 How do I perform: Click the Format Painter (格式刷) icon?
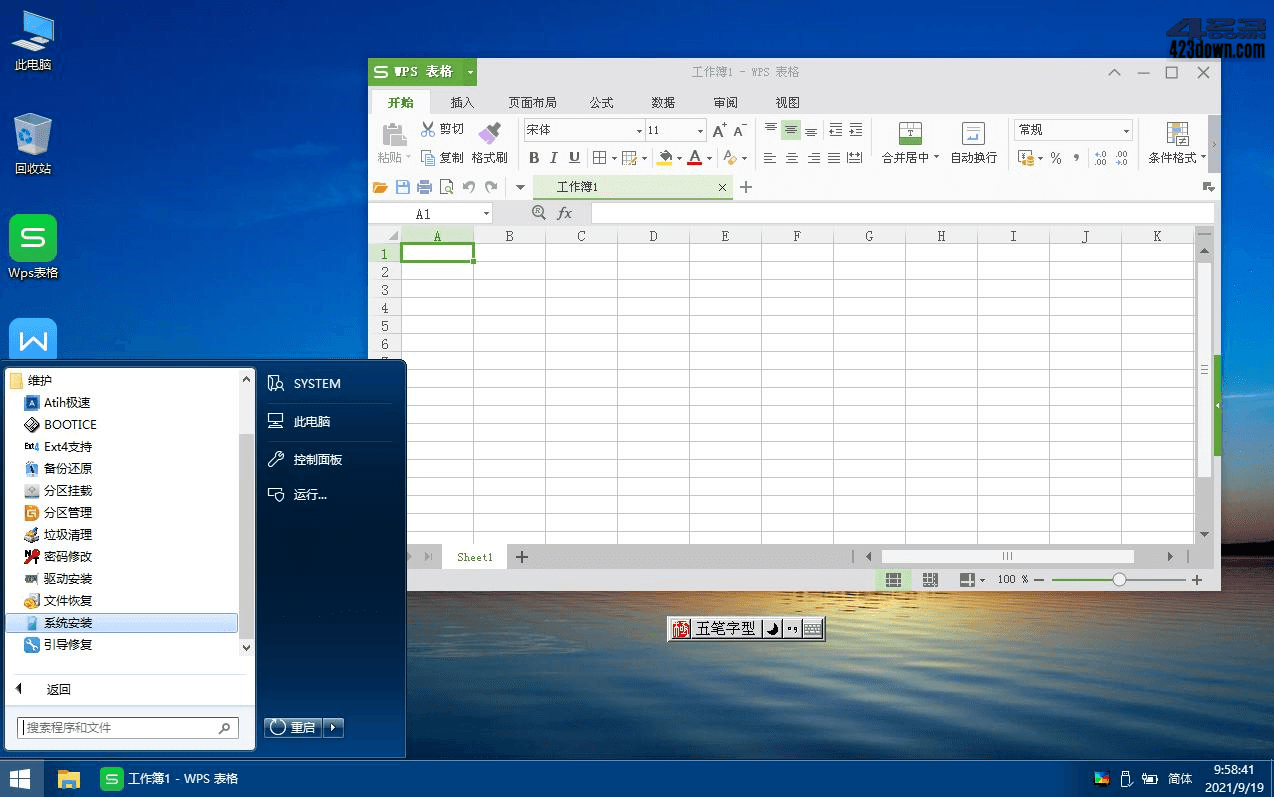tap(489, 133)
